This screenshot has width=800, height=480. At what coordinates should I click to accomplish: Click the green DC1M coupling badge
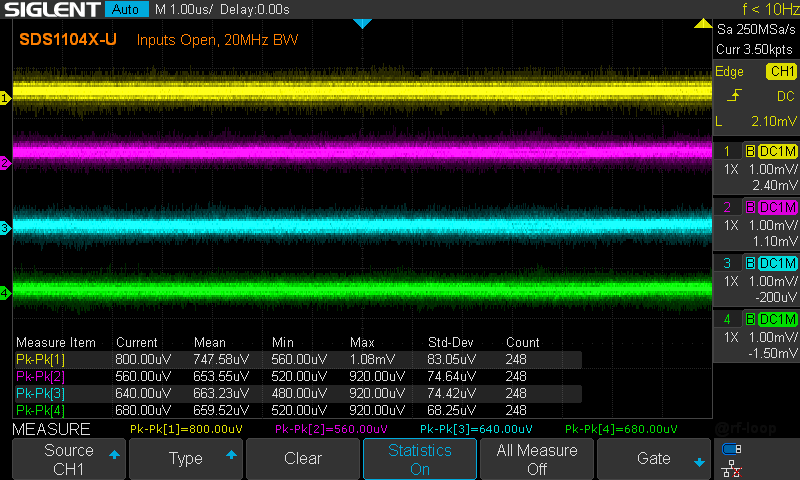click(x=778, y=320)
